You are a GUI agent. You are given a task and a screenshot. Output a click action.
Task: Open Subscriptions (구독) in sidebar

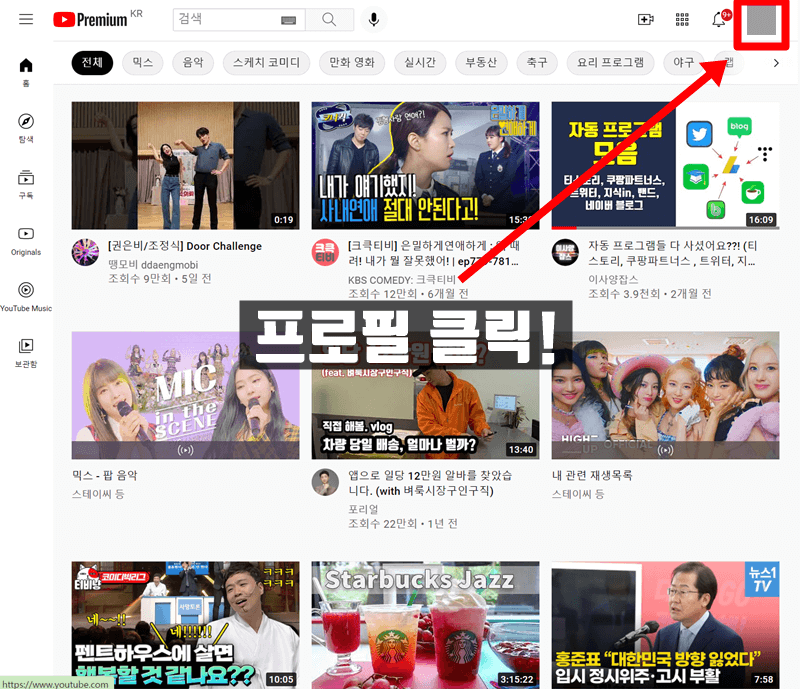(26, 184)
